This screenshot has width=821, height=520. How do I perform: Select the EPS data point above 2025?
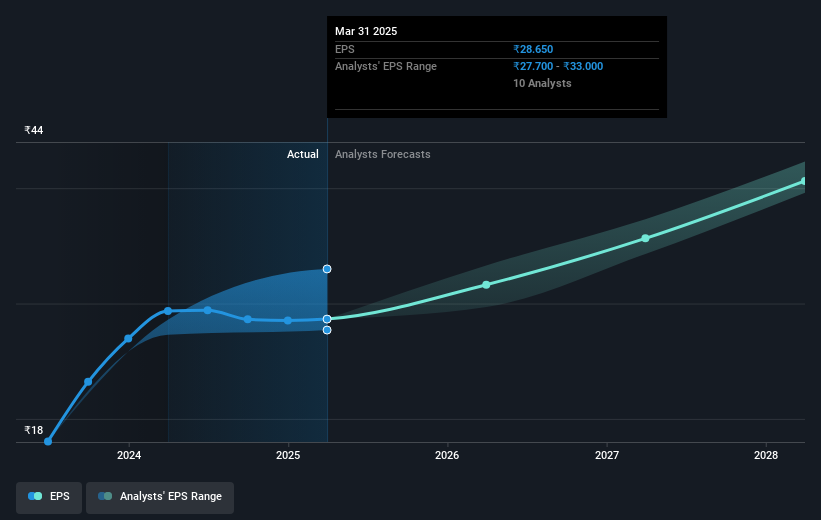(288, 320)
